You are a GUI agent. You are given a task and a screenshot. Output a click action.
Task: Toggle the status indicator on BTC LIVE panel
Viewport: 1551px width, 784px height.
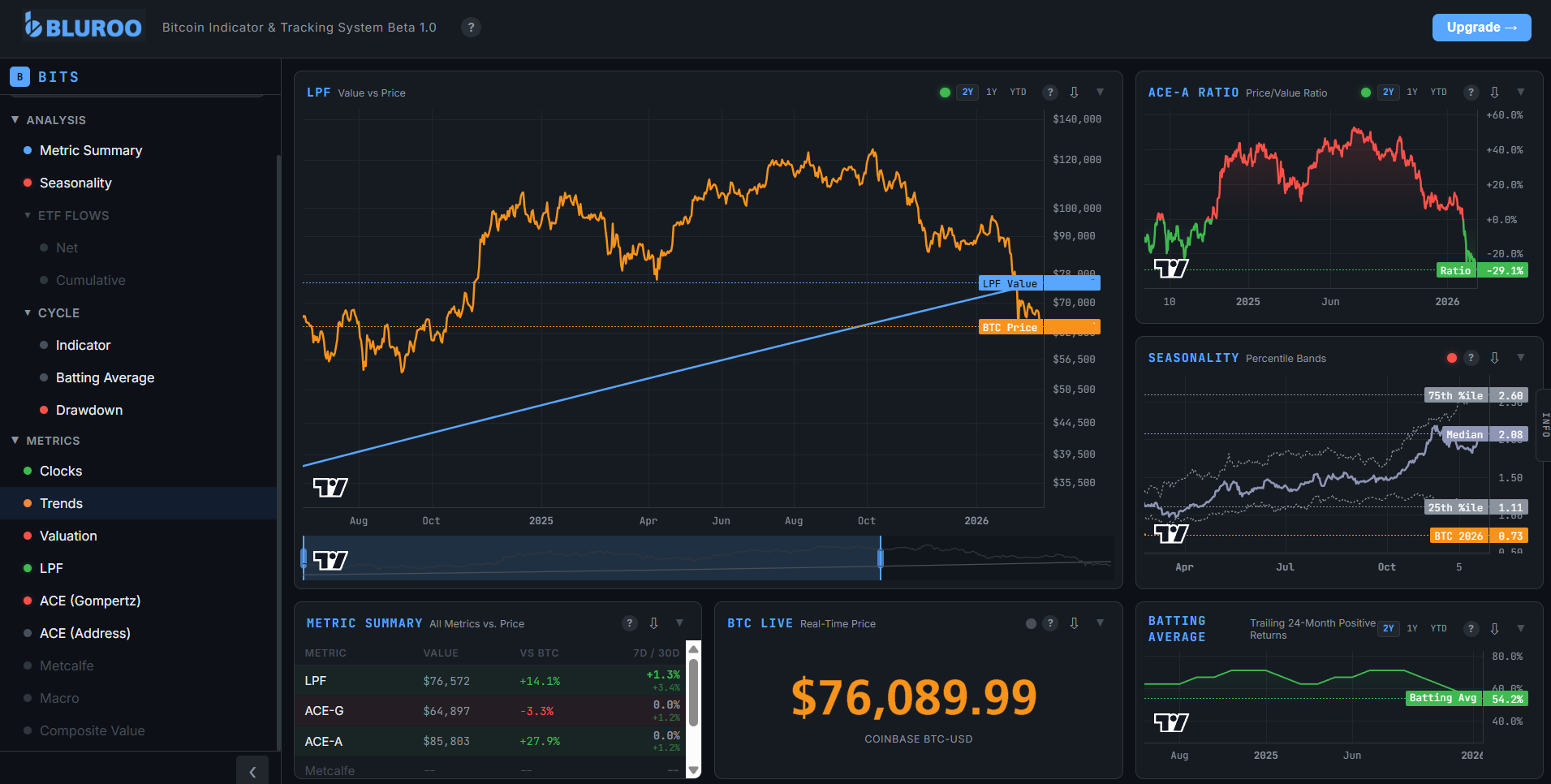click(x=1031, y=623)
